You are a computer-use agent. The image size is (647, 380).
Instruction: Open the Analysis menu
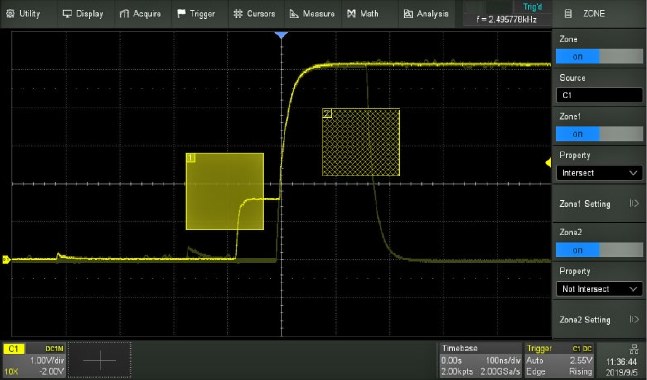click(x=426, y=14)
